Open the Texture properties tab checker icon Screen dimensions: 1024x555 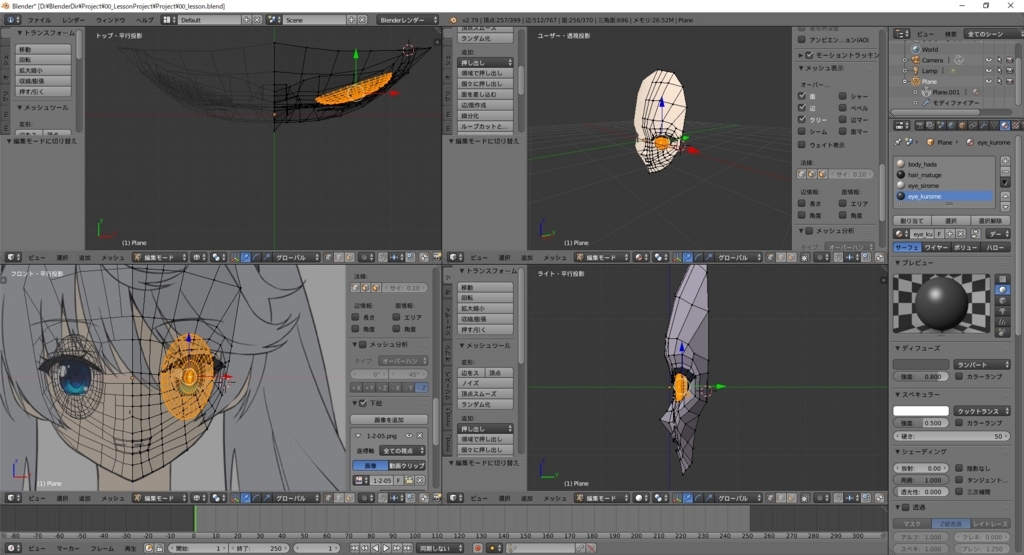[1016, 125]
